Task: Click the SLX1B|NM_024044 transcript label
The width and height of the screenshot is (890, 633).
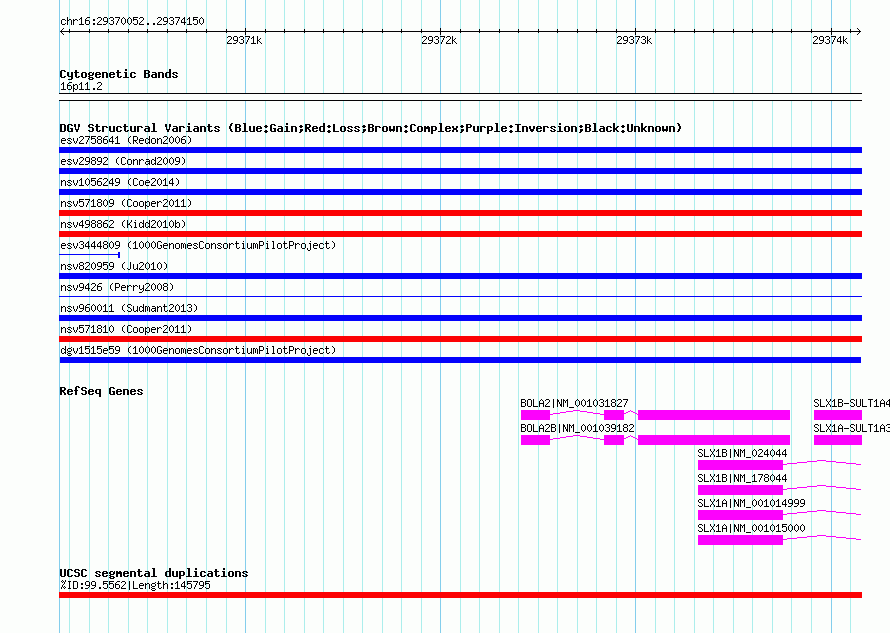Action: coord(742,453)
